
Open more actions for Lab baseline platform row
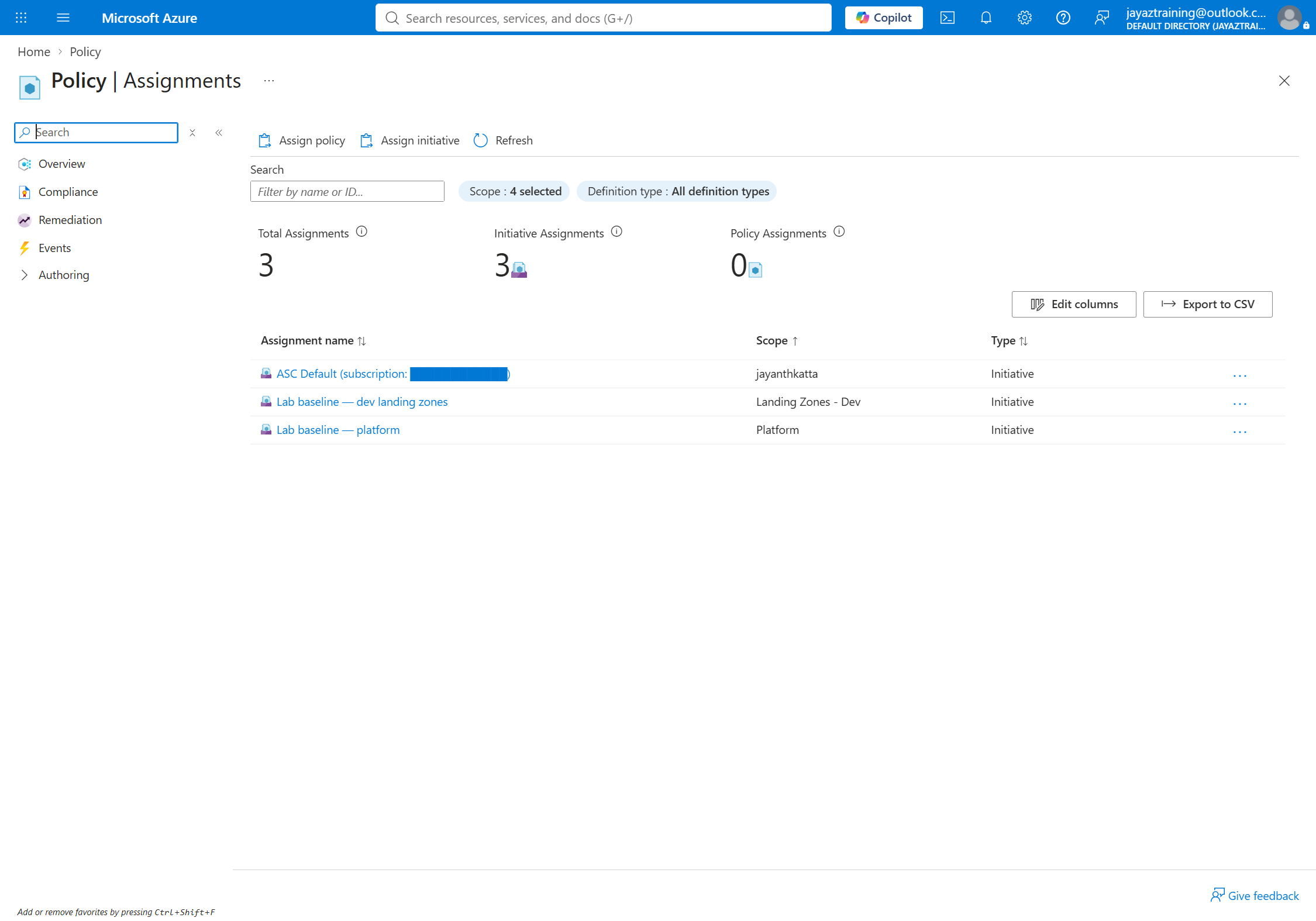[x=1240, y=432]
